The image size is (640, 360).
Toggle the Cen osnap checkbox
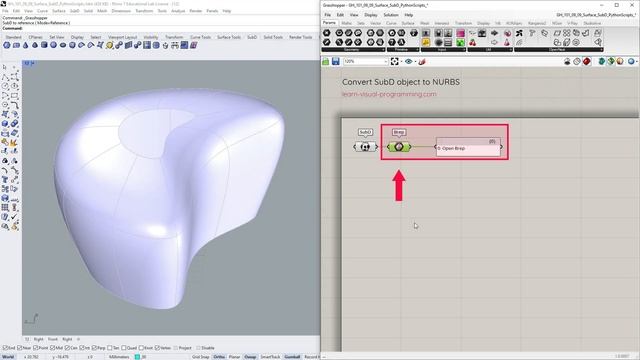67,348
